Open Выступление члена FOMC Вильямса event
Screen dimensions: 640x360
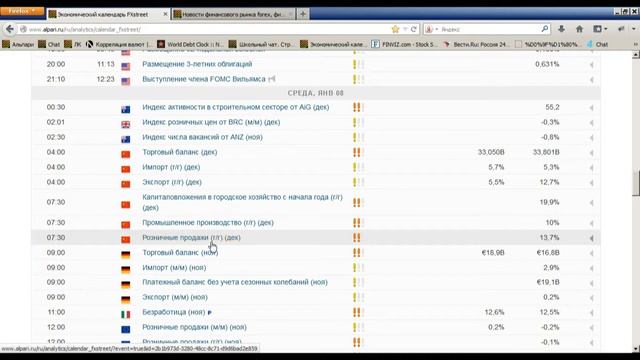[204, 79]
